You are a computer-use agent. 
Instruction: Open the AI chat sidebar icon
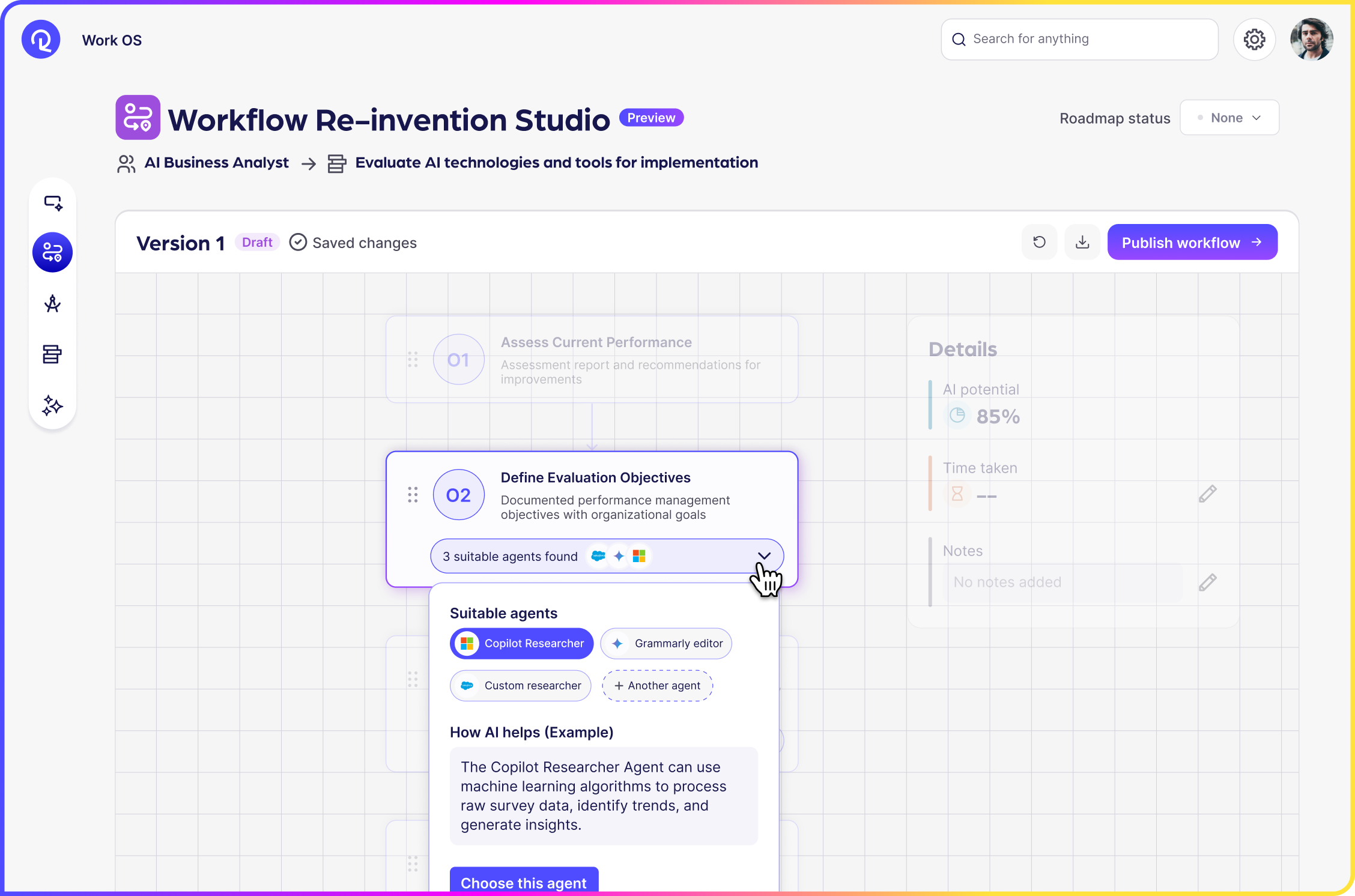click(x=53, y=203)
